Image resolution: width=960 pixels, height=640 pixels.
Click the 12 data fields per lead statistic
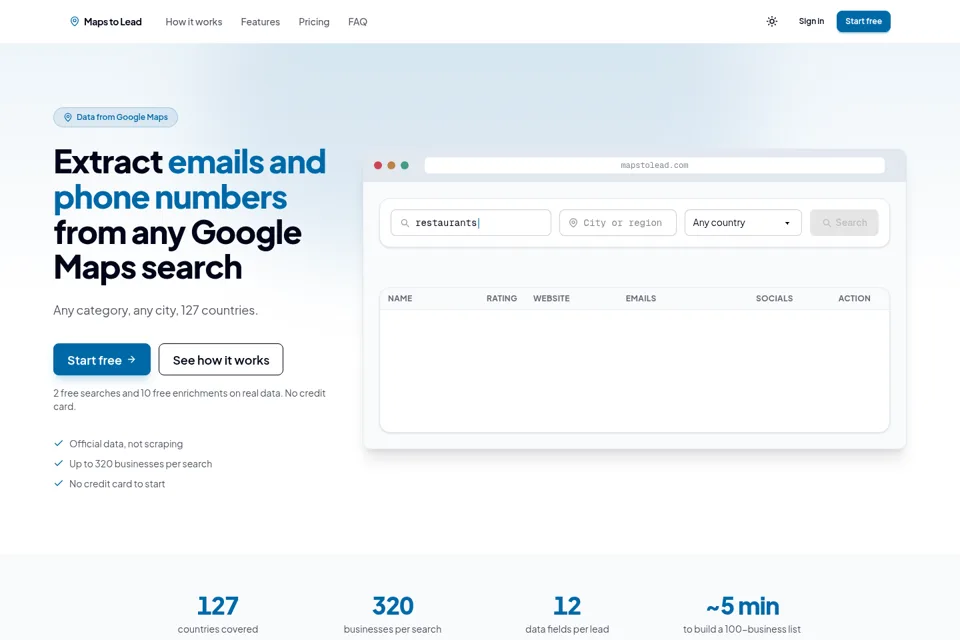click(x=567, y=614)
